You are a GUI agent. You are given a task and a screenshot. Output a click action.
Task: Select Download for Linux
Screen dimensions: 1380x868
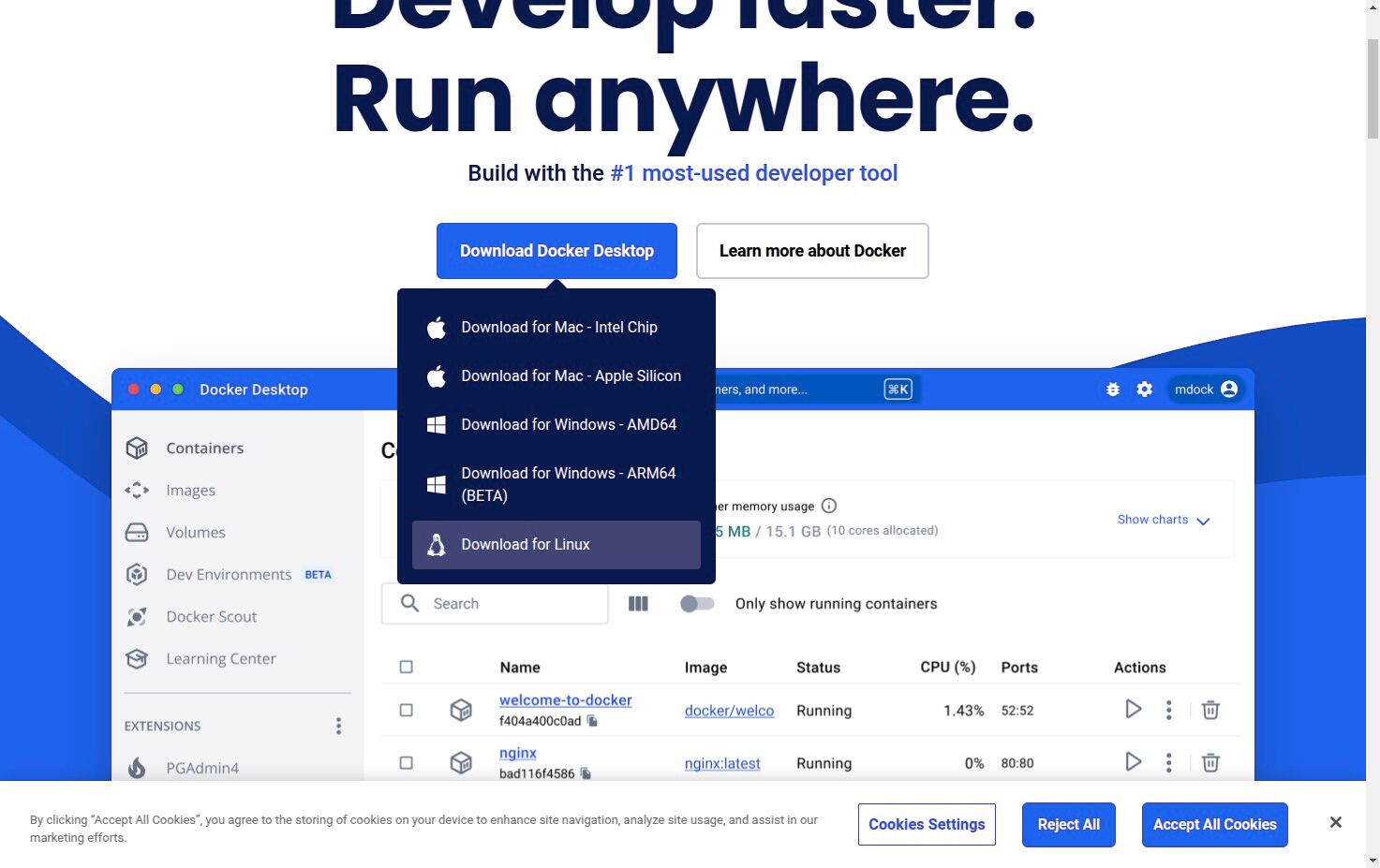[x=556, y=544]
